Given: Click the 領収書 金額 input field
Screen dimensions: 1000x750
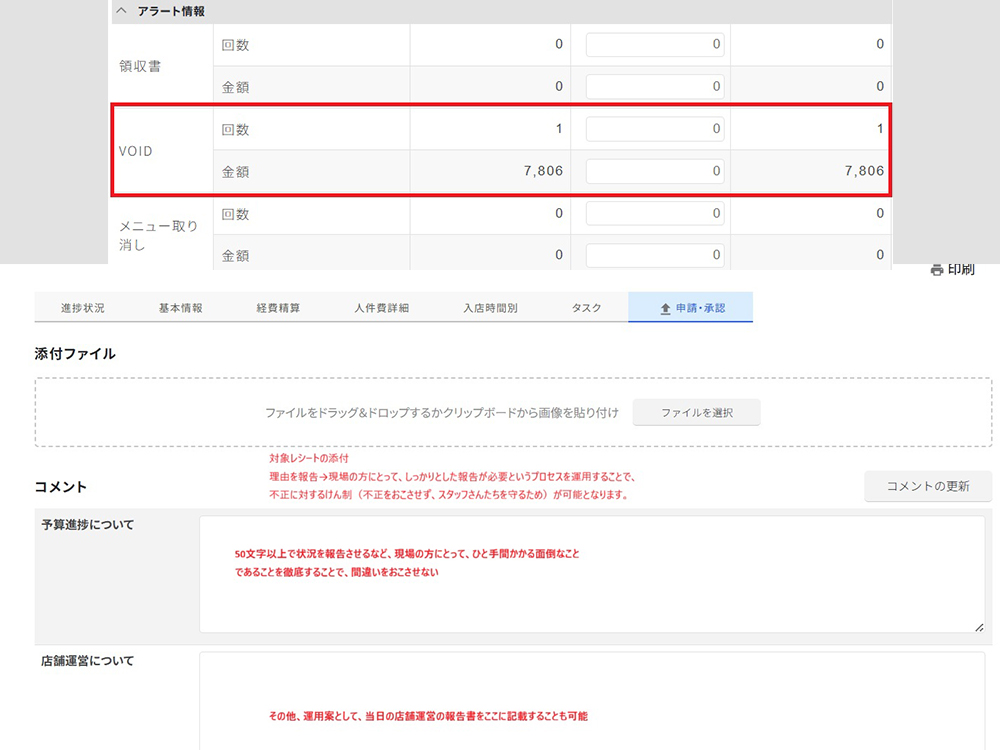Looking at the screenshot, I should pyautogui.click(x=655, y=87).
